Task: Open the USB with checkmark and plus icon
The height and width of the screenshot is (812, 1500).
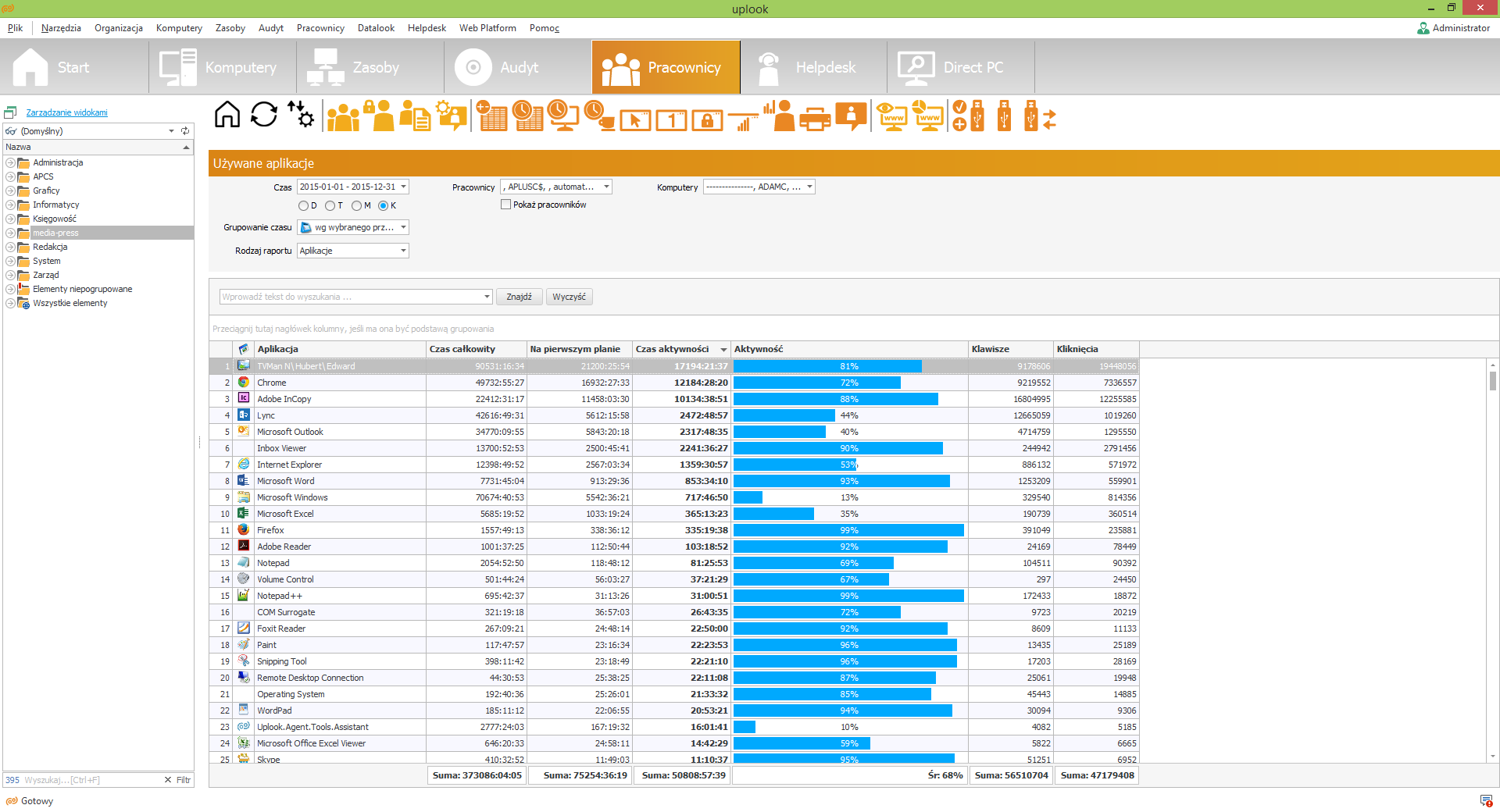Action: click(968, 116)
